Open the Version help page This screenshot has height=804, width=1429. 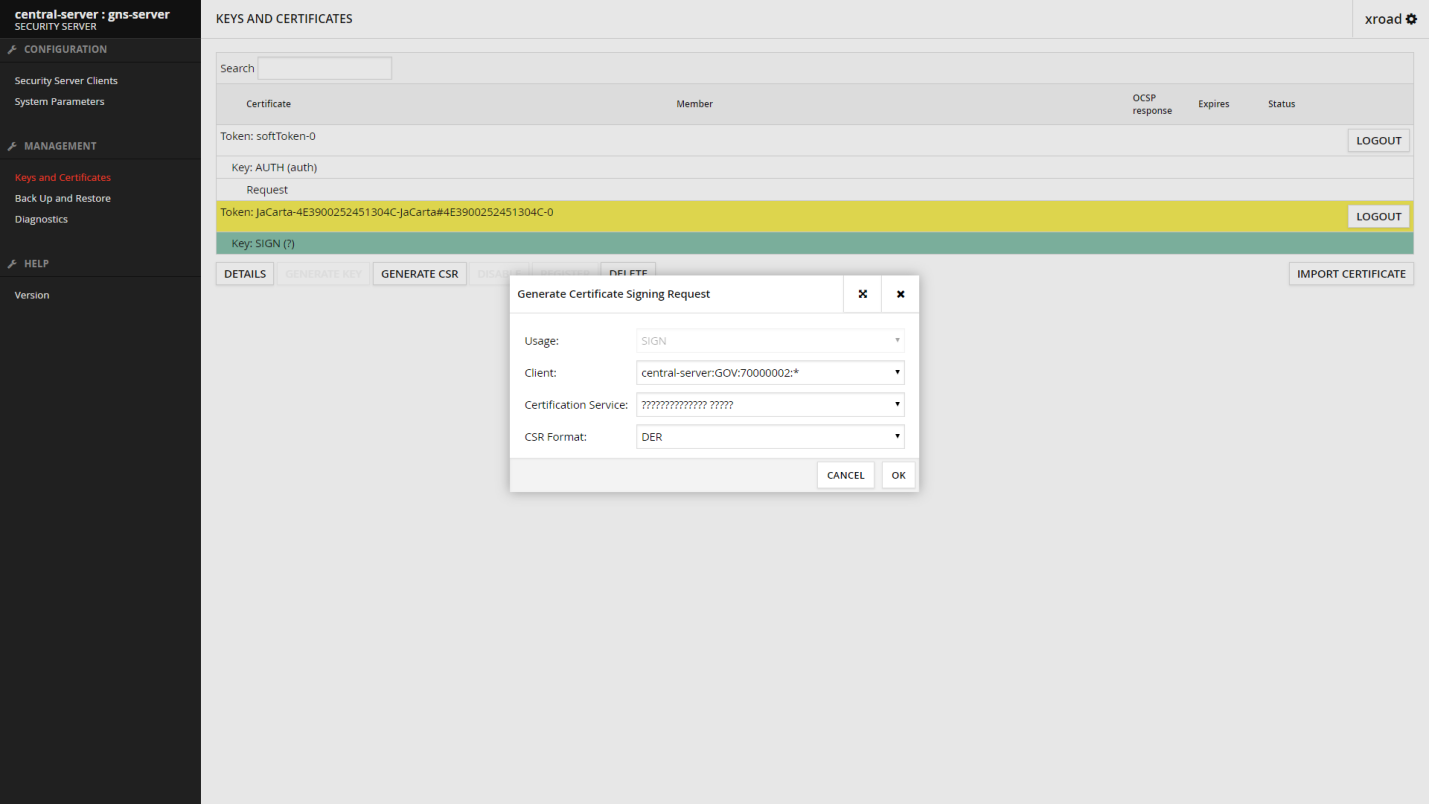[x=32, y=296]
